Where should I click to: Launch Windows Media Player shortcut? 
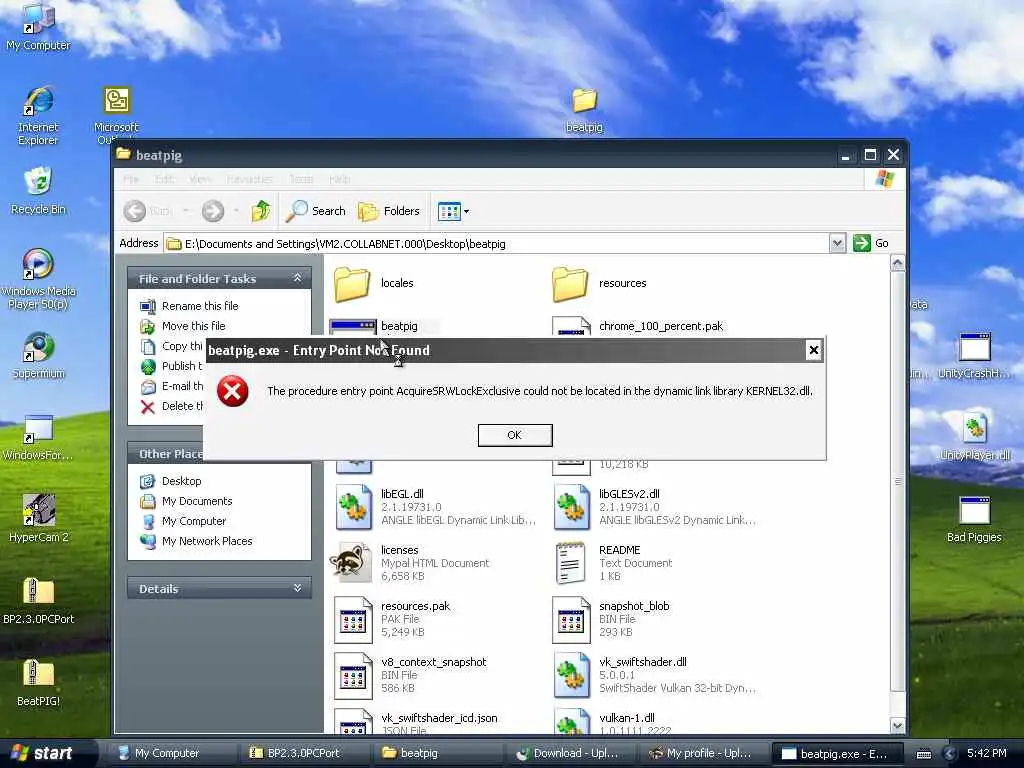pos(38,279)
